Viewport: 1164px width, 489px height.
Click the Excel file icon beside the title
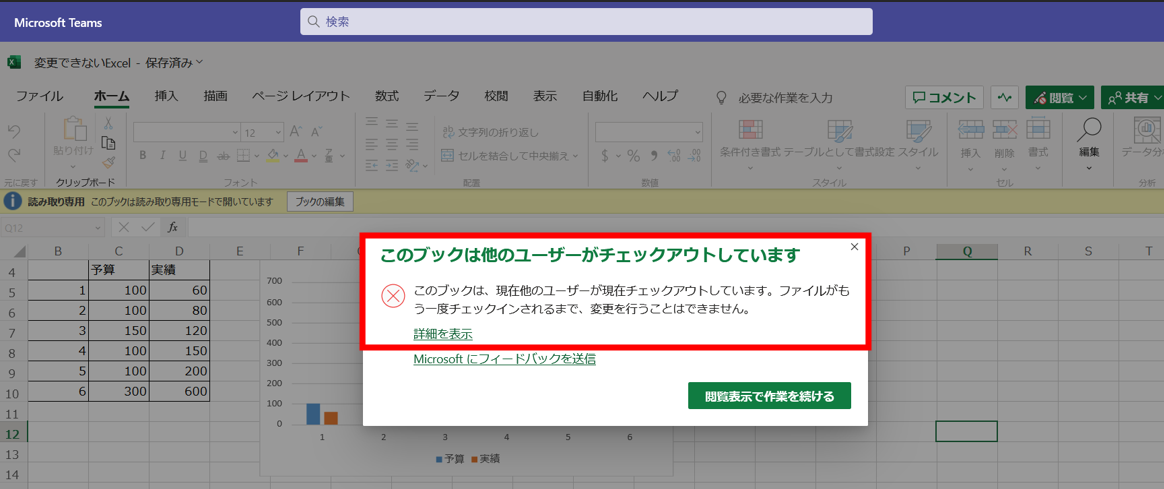(x=14, y=63)
